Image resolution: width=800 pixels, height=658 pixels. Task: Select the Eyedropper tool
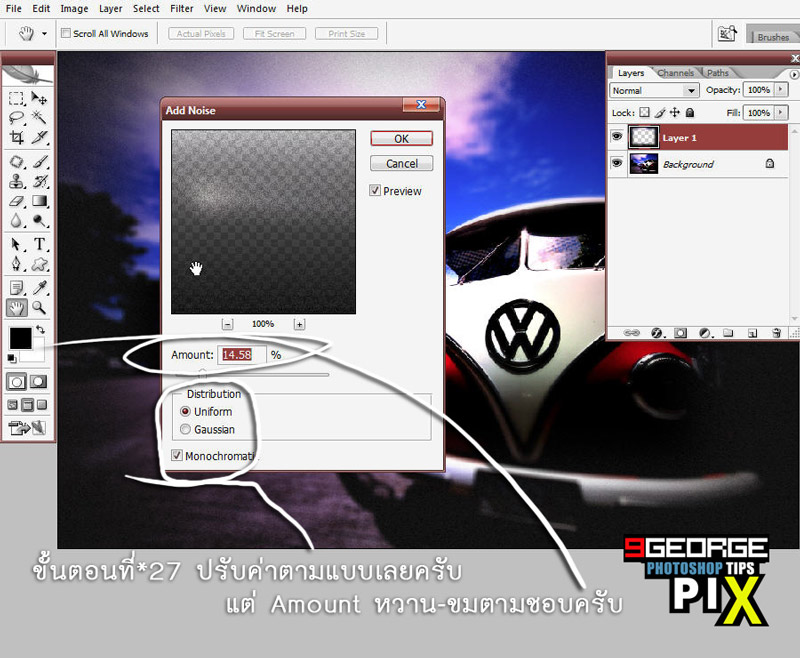pyautogui.click(x=39, y=288)
